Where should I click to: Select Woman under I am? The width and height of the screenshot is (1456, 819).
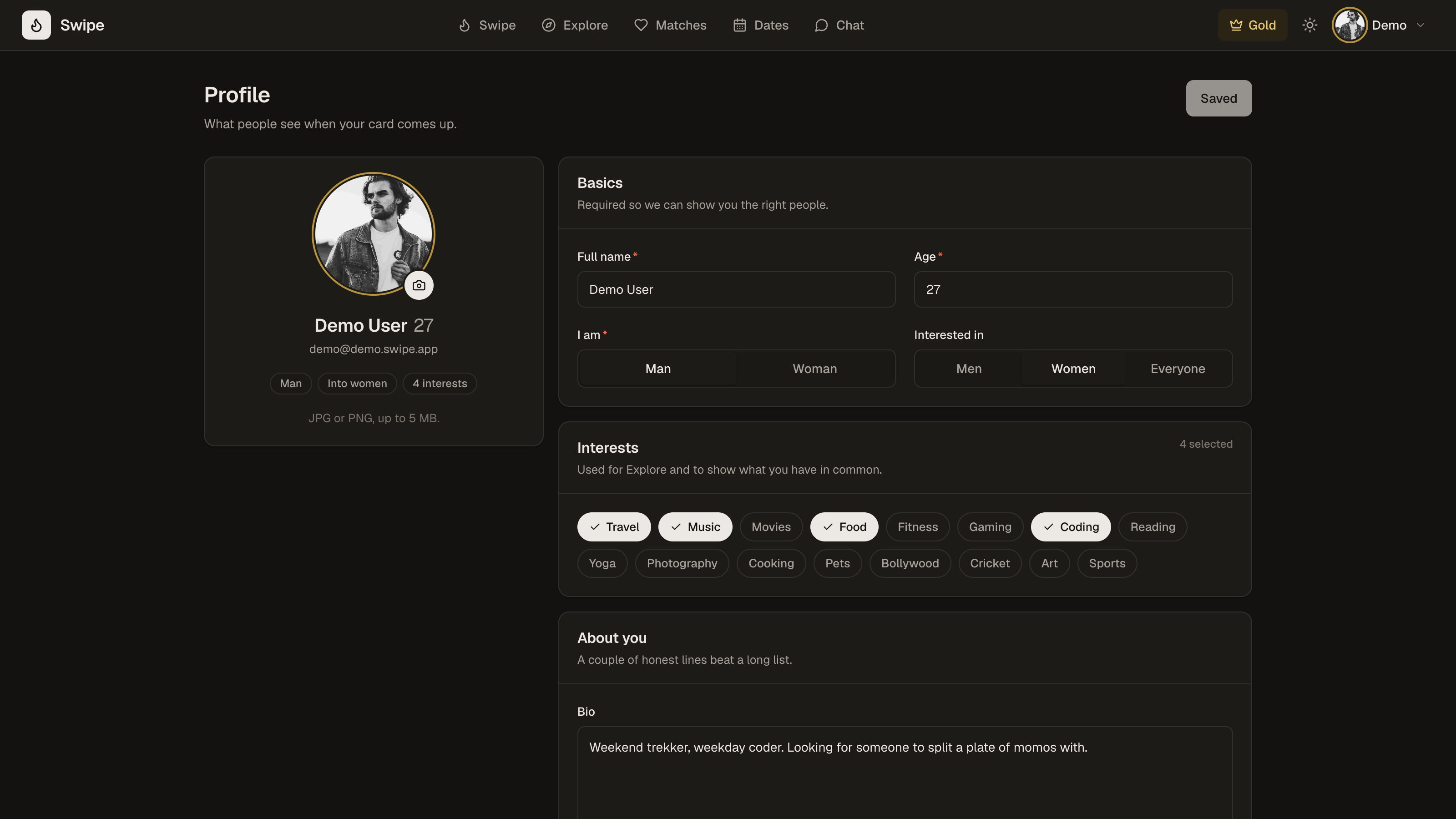814,369
